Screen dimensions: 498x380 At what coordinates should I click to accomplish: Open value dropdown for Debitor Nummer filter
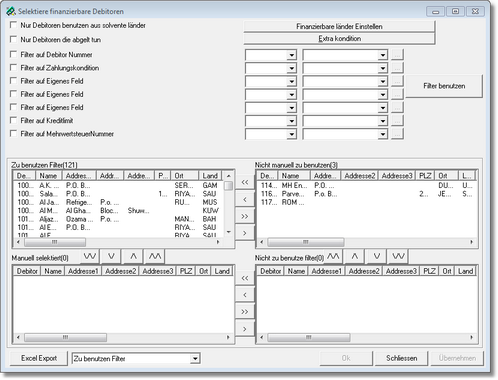tap(383, 55)
